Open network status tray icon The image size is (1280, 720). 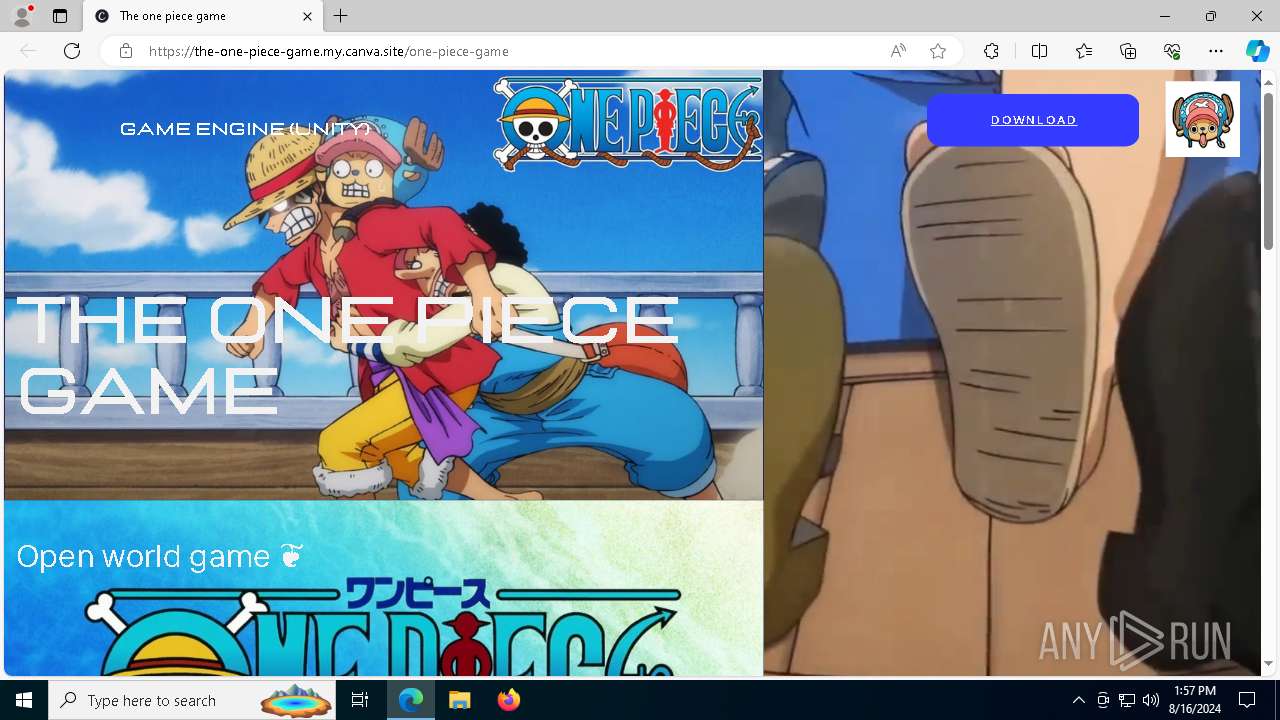point(1127,700)
